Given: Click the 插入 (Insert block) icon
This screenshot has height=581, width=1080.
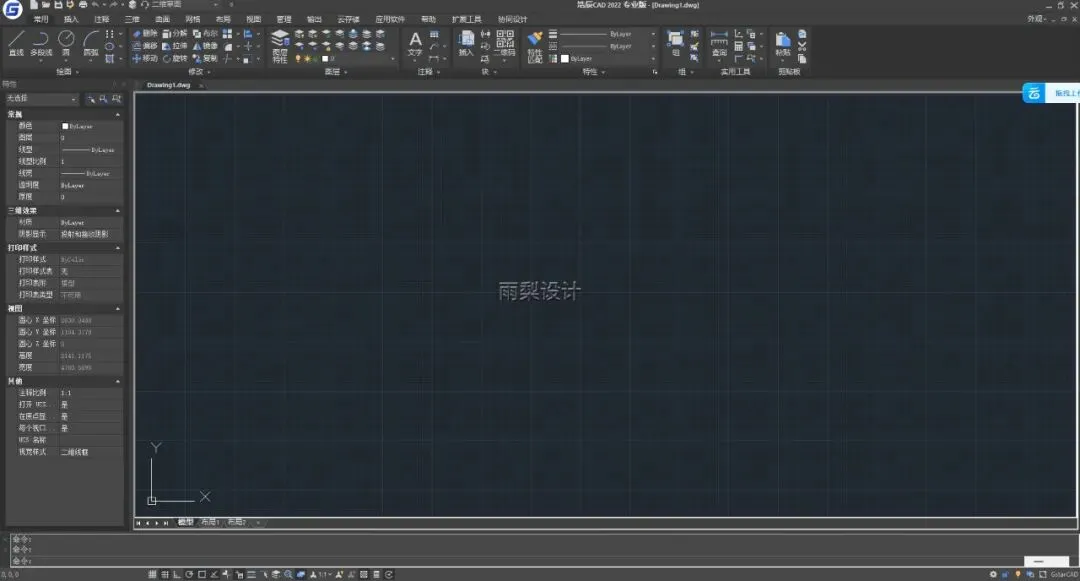Looking at the screenshot, I should click(466, 43).
